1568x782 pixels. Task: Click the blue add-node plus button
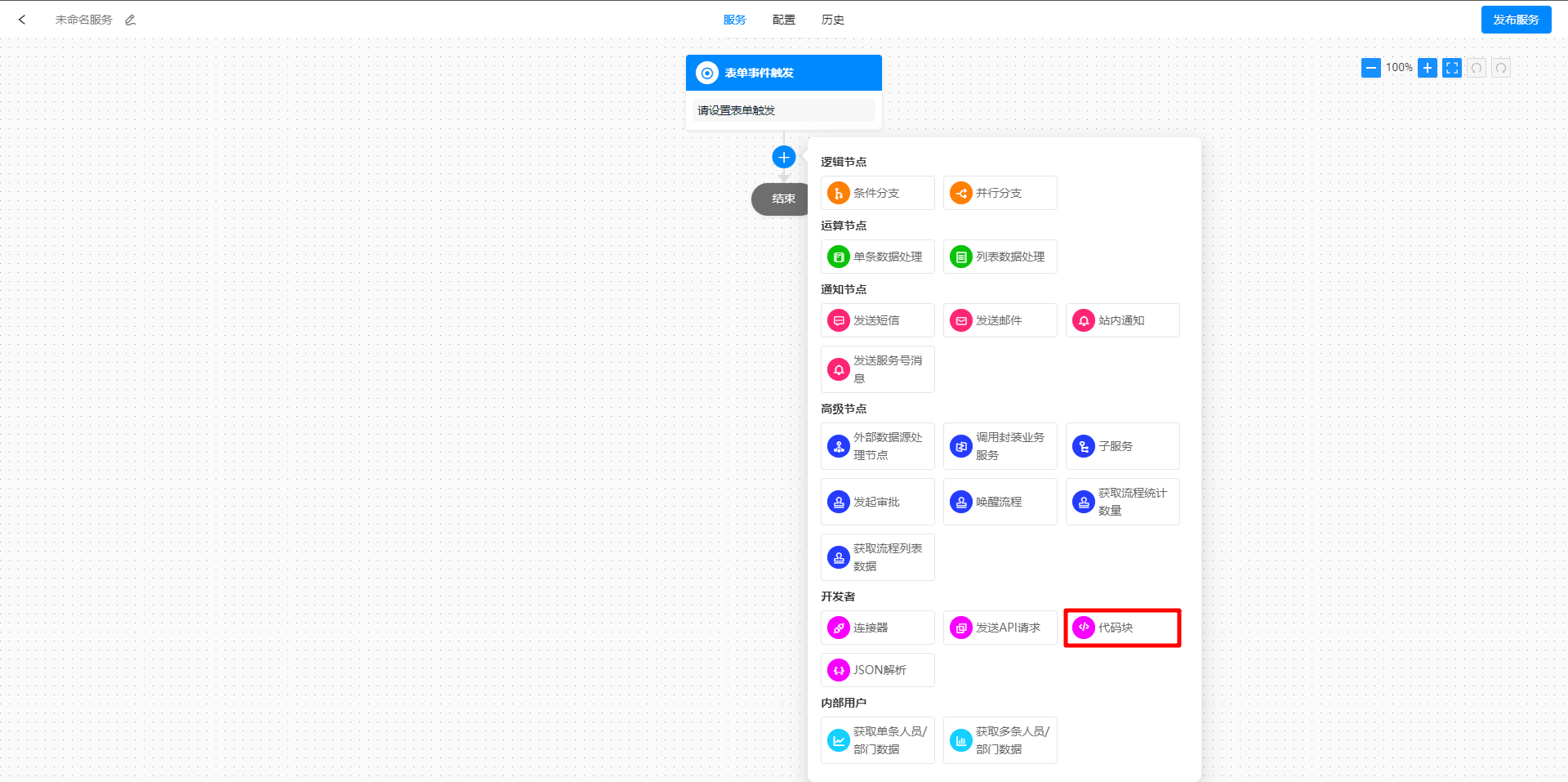[x=783, y=157]
